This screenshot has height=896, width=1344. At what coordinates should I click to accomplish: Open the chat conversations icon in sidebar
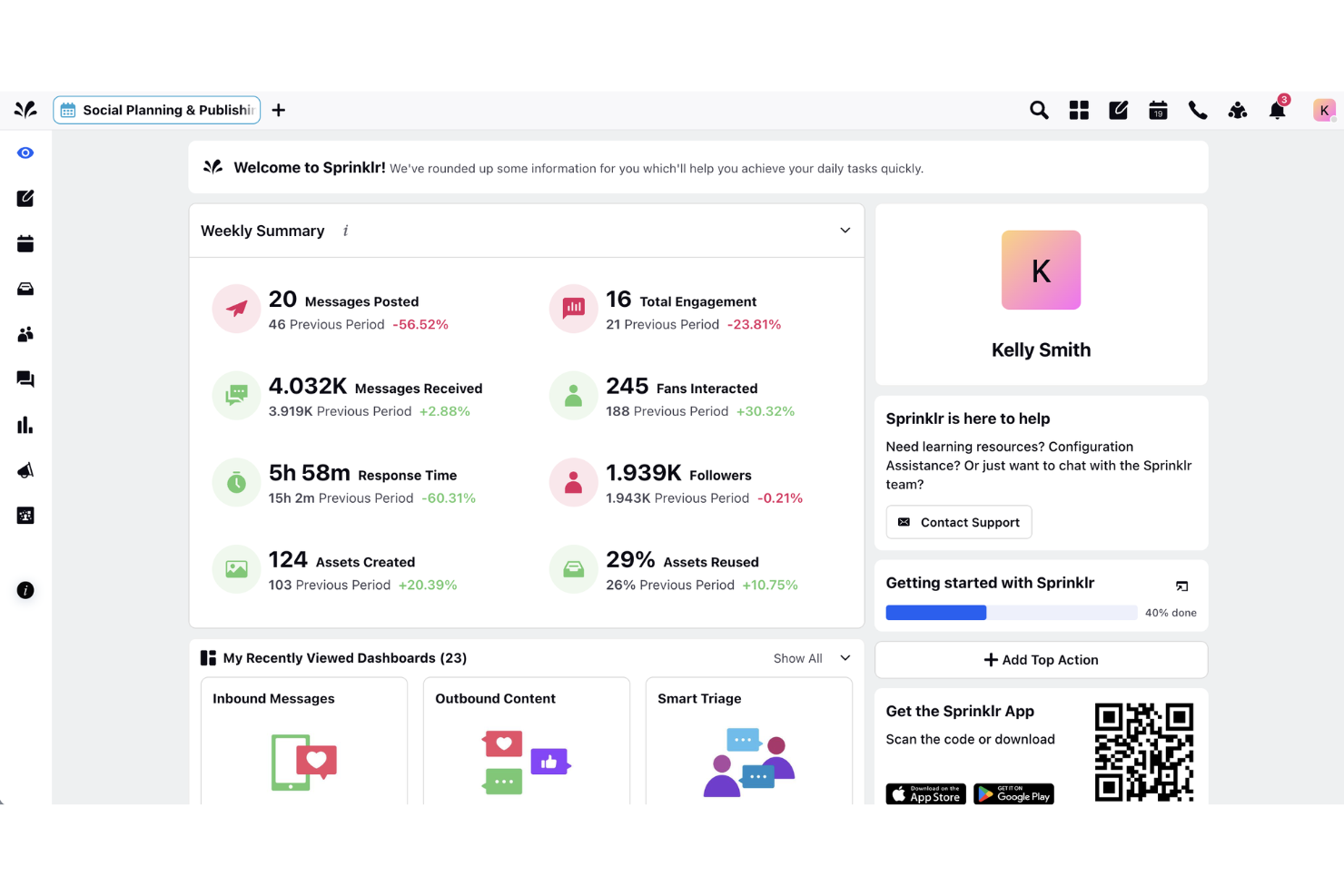coord(25,379)
